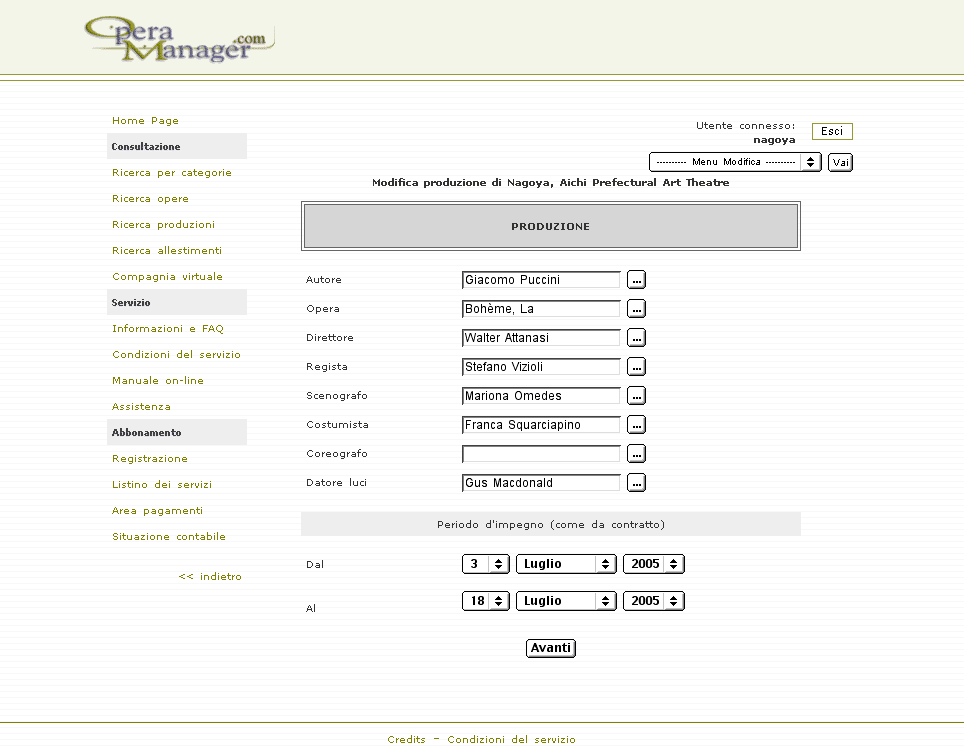Image resolution: width=964 pixels, height=748 pixels.
Task: Log out using the Esci button
Action: [x=832, y=131]
